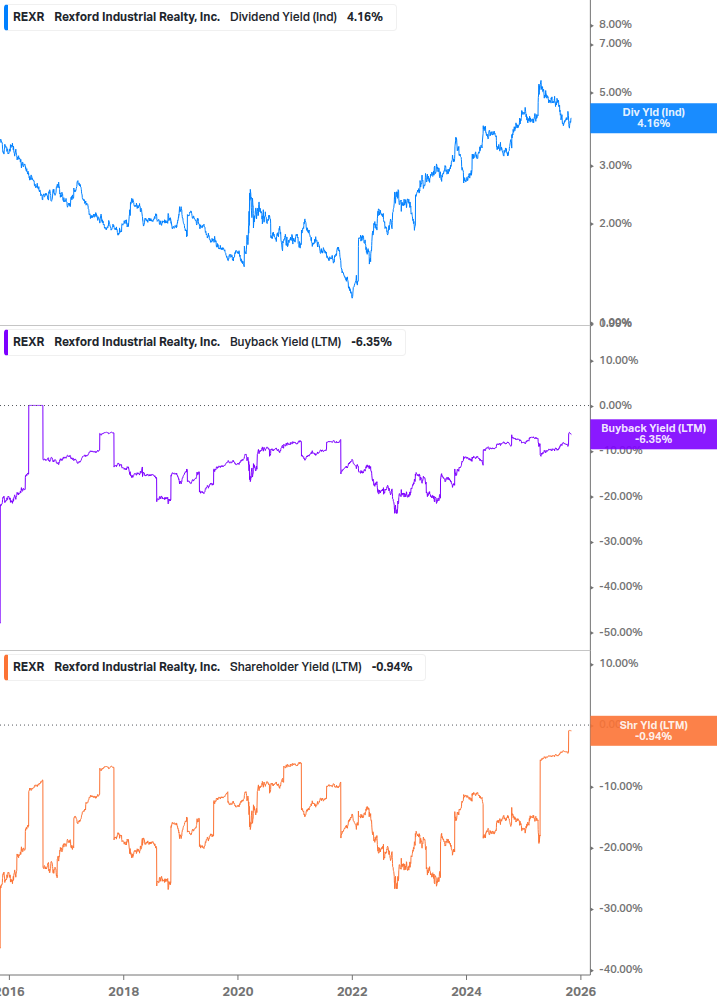Viewport: 717px width, 1005px height.
Task: Click the 8.00% tick on the dividend yield axis
Action: tap(615, 24)
